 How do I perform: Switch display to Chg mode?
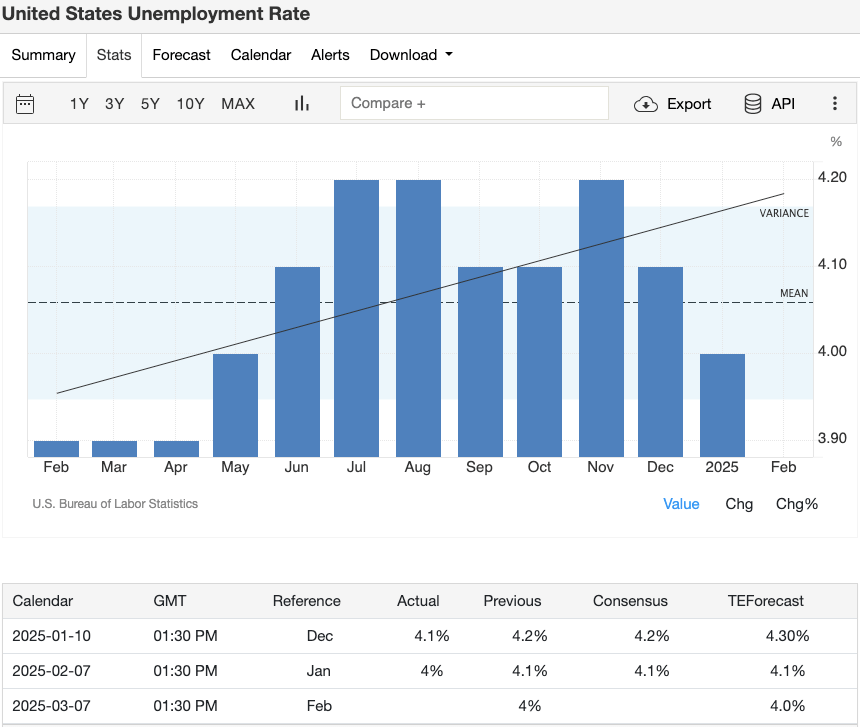coord(739,504)
